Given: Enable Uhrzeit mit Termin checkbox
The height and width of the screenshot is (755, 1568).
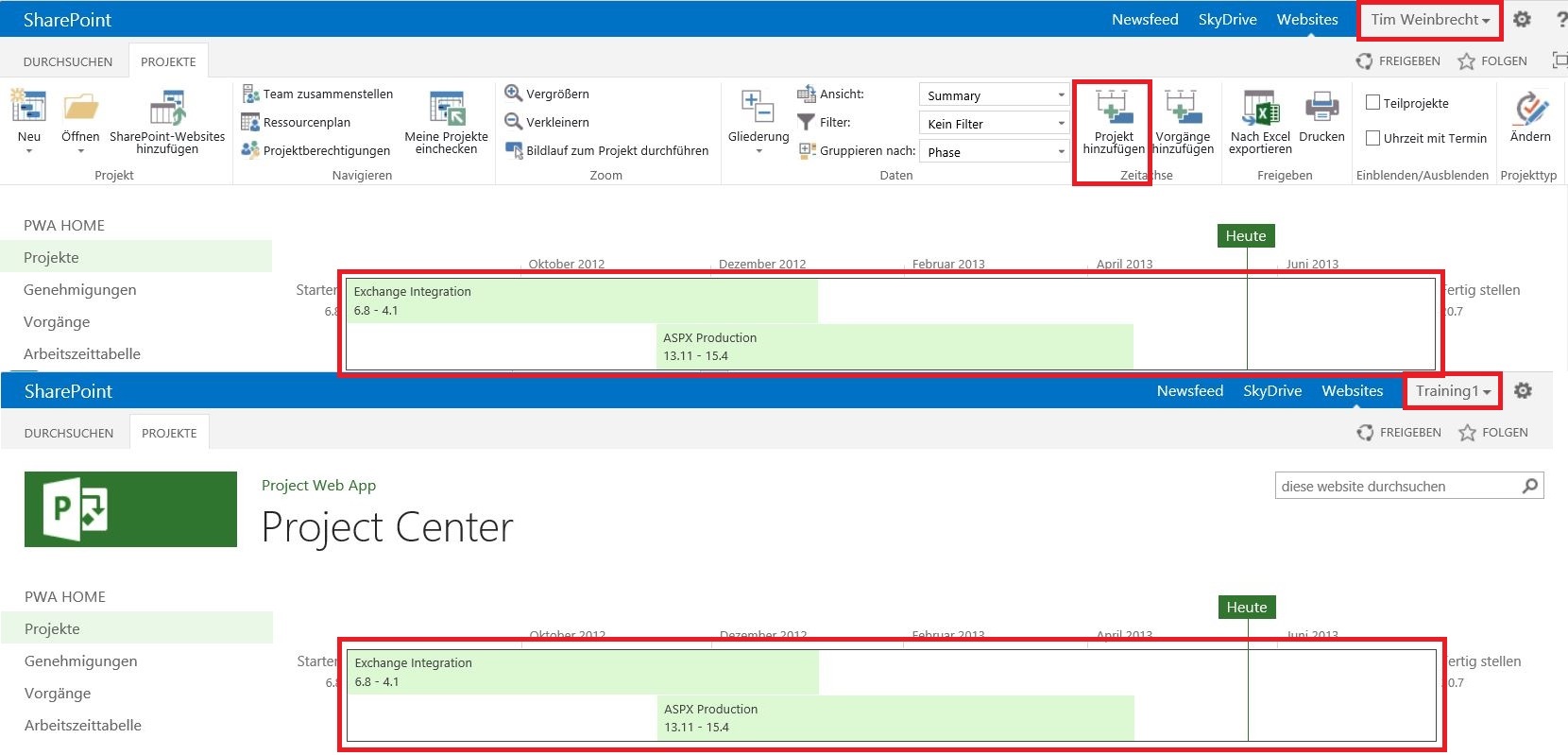Looking at the screenshot, I should click(x=1373, y=138).
